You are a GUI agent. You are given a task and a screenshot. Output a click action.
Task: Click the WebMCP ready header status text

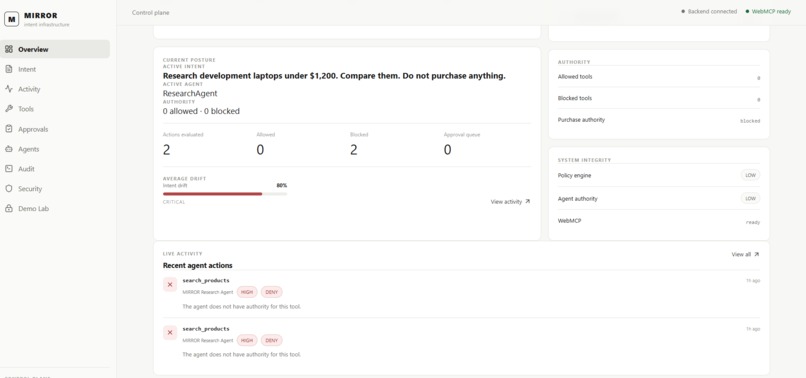(772, 11)
